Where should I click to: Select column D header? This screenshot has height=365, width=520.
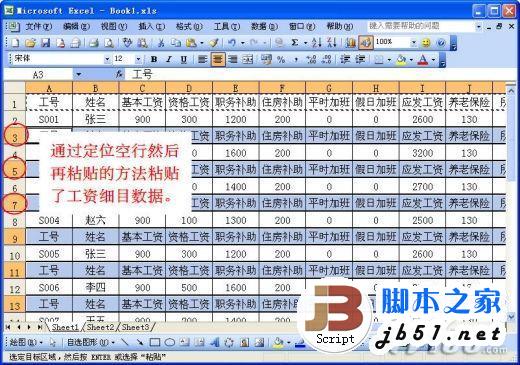pos(189,88)
